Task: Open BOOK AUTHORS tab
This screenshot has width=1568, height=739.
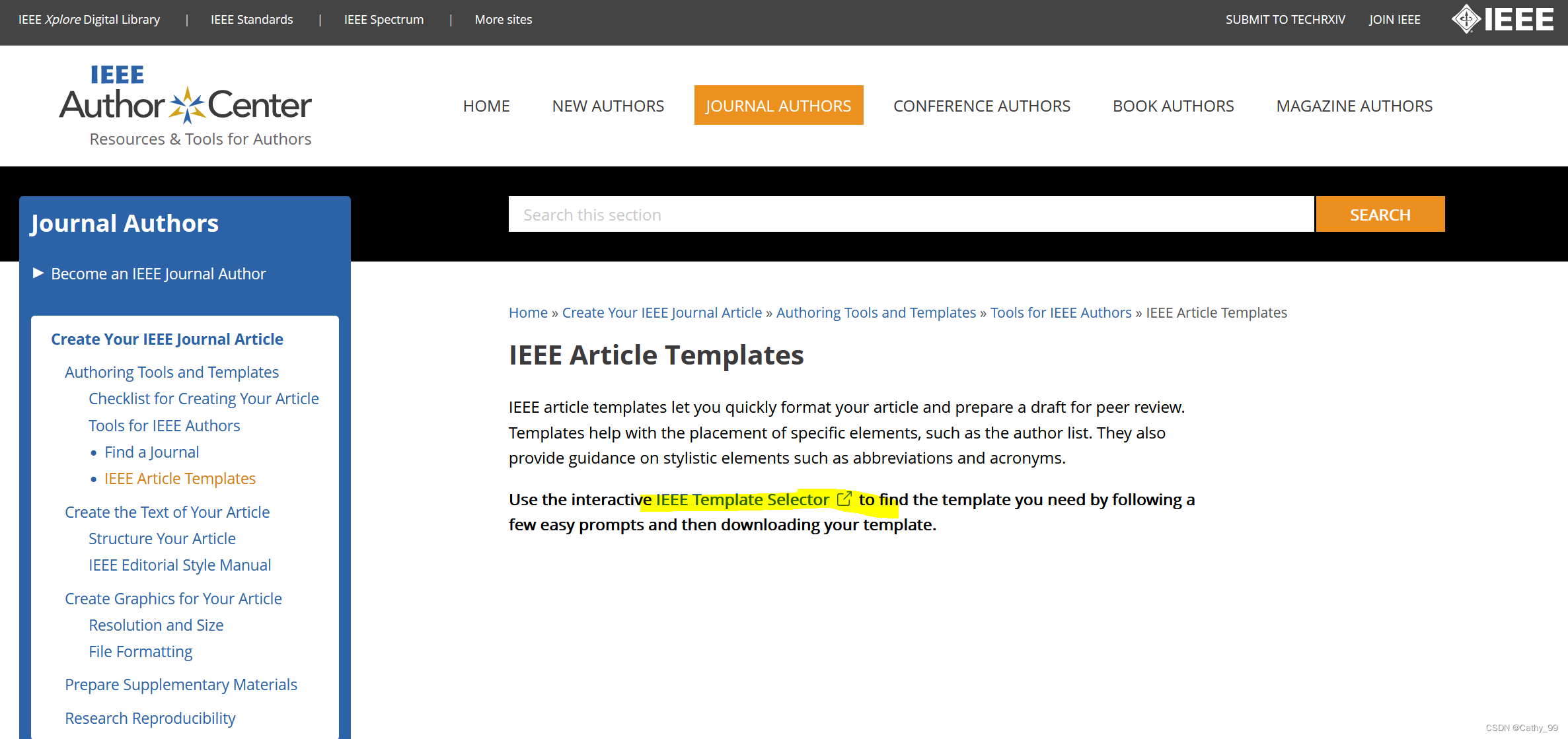Action: coord(1174,106)
